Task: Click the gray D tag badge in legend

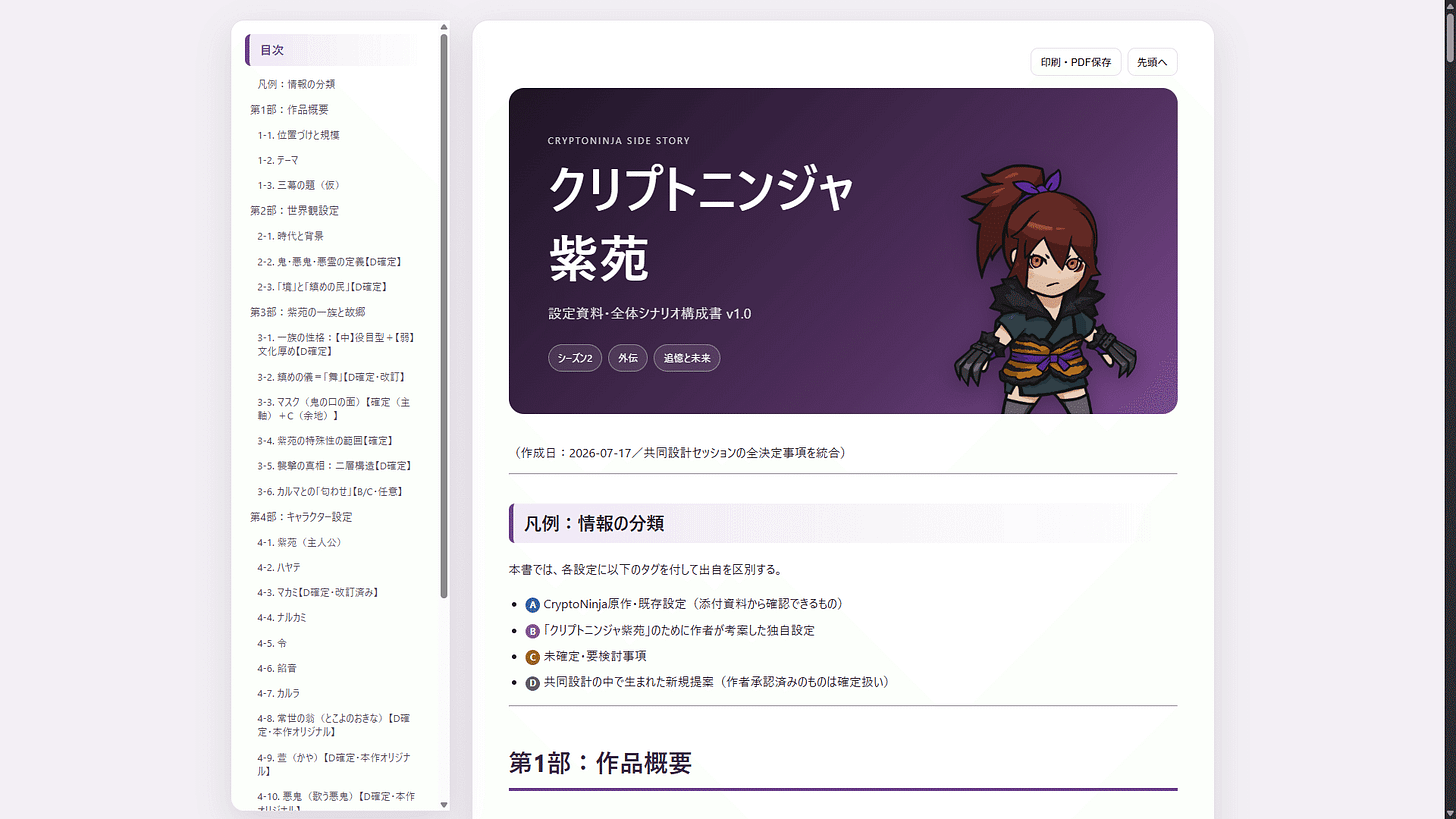Action: click(533, 683)
